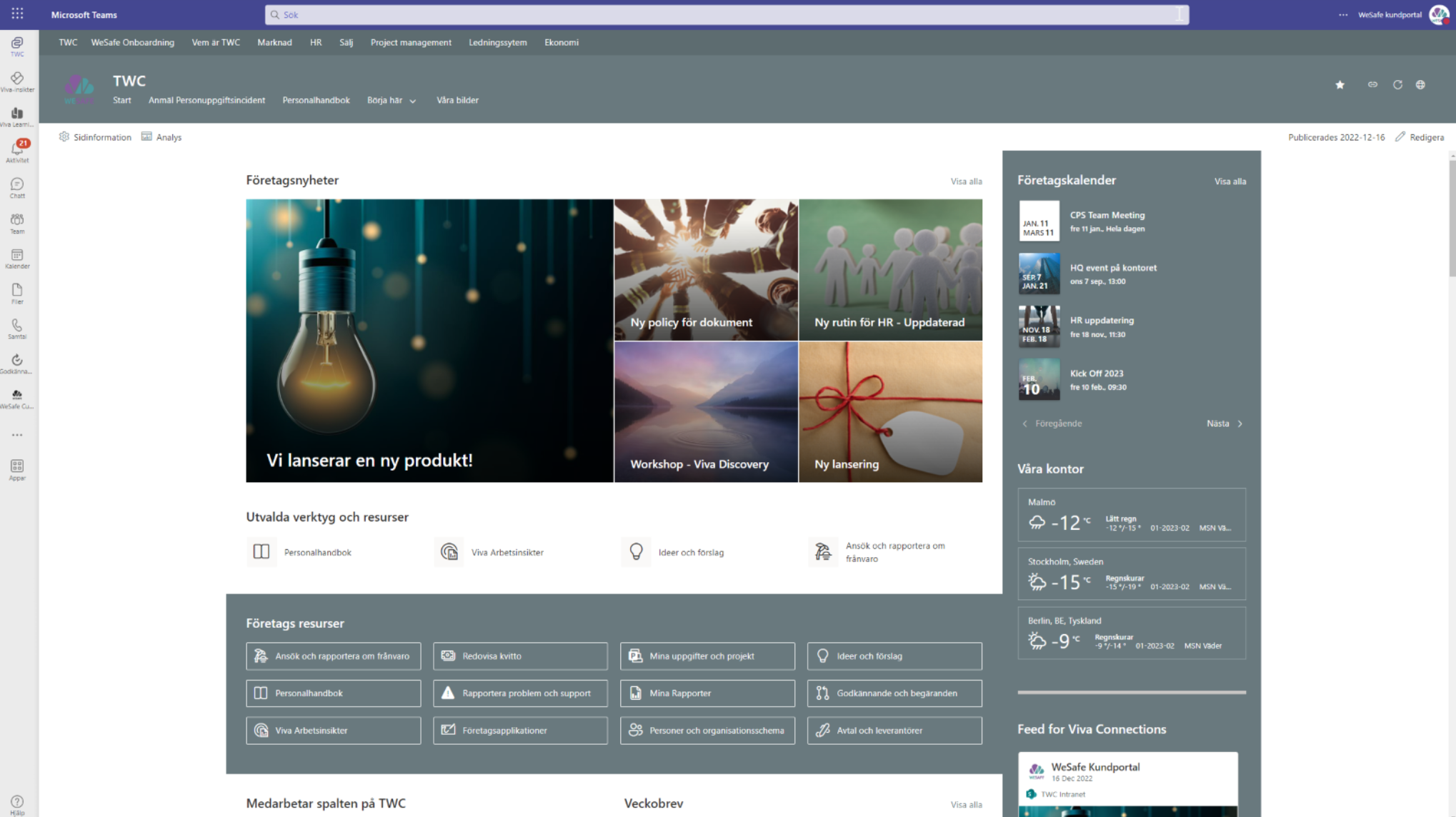Open the Project management tab

click(411, 43)
